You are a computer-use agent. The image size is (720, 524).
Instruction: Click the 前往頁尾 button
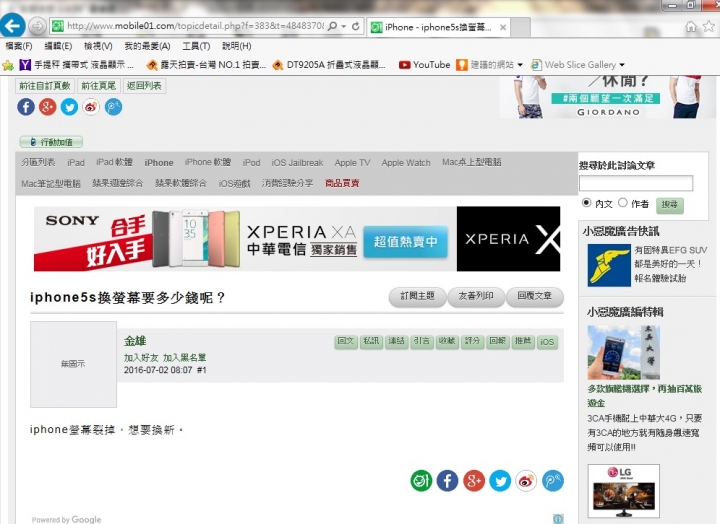[99, 86]
